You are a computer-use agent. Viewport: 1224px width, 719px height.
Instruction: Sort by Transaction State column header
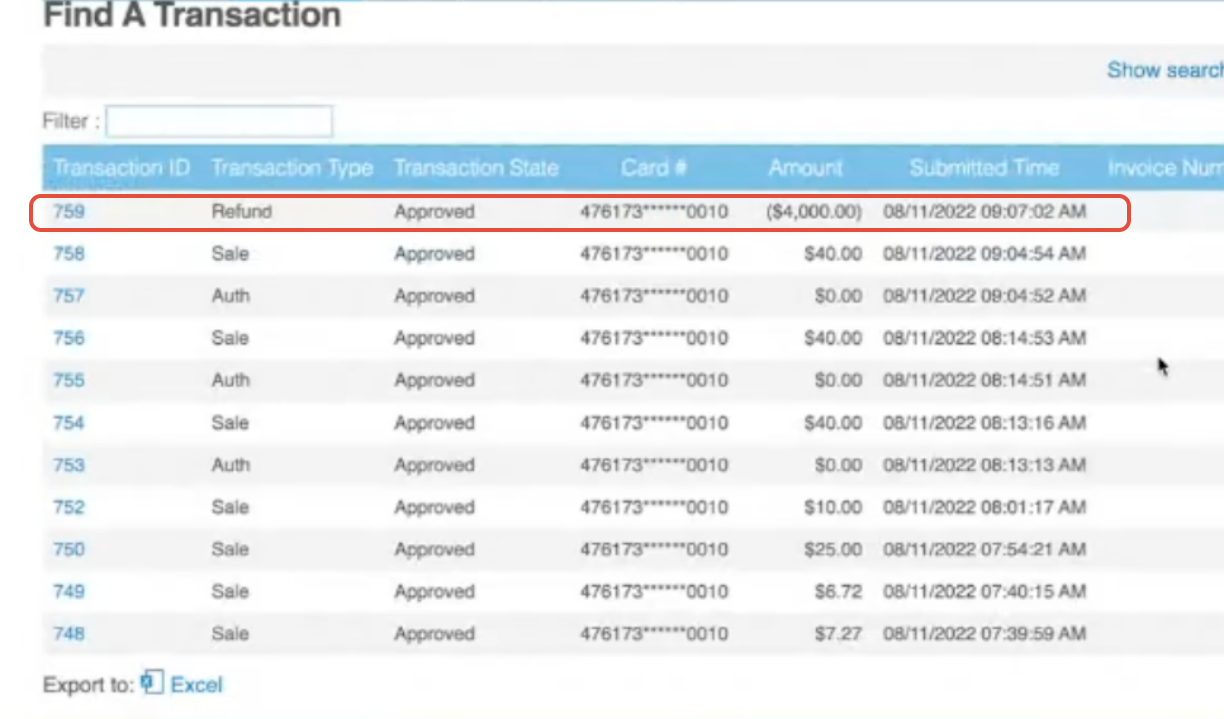[x=476, y=168]
